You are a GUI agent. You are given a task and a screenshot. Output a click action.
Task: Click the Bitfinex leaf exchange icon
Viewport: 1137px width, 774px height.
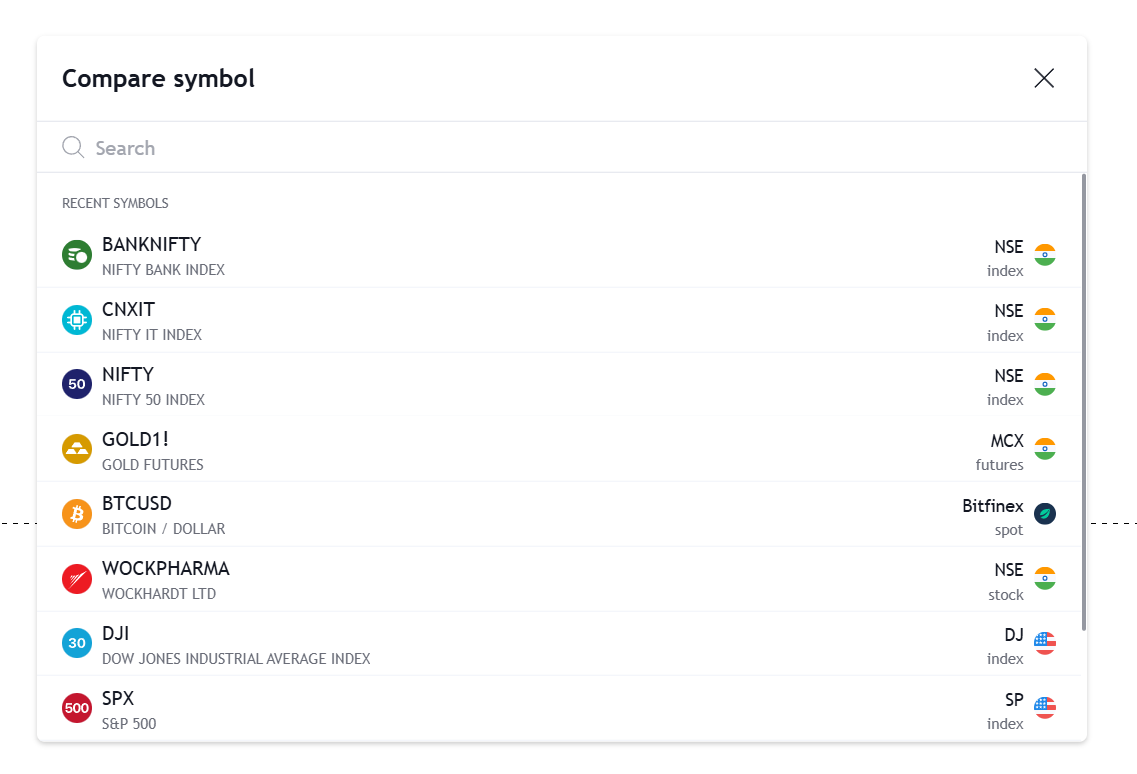pos(1045,514)
